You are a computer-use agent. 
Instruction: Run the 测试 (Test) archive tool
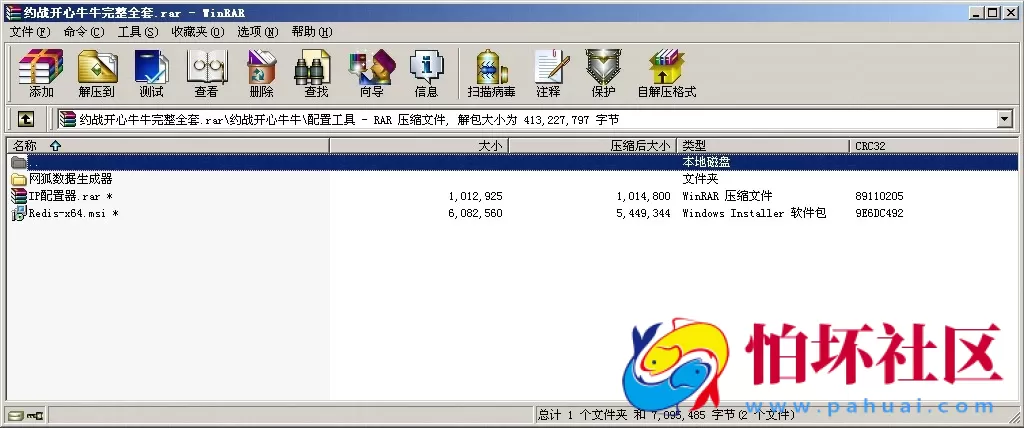click(x=152, y=67)
